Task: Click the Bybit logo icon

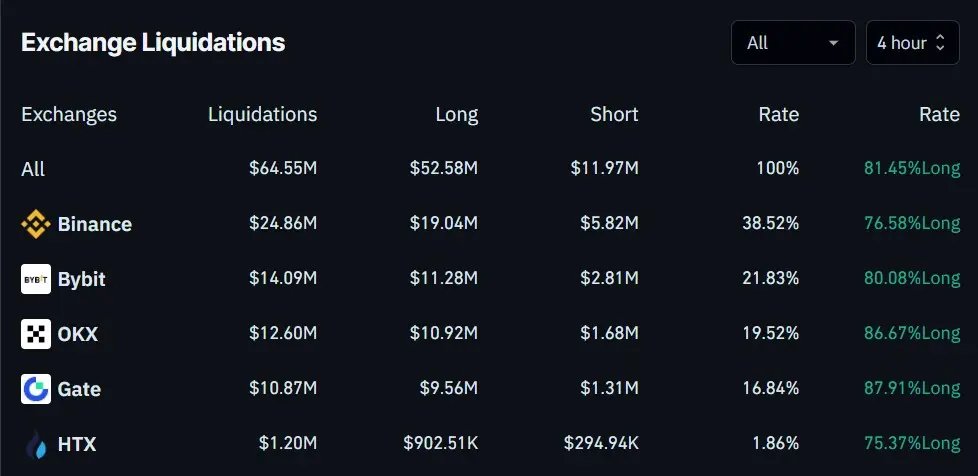Action: (x=36, y=280)
